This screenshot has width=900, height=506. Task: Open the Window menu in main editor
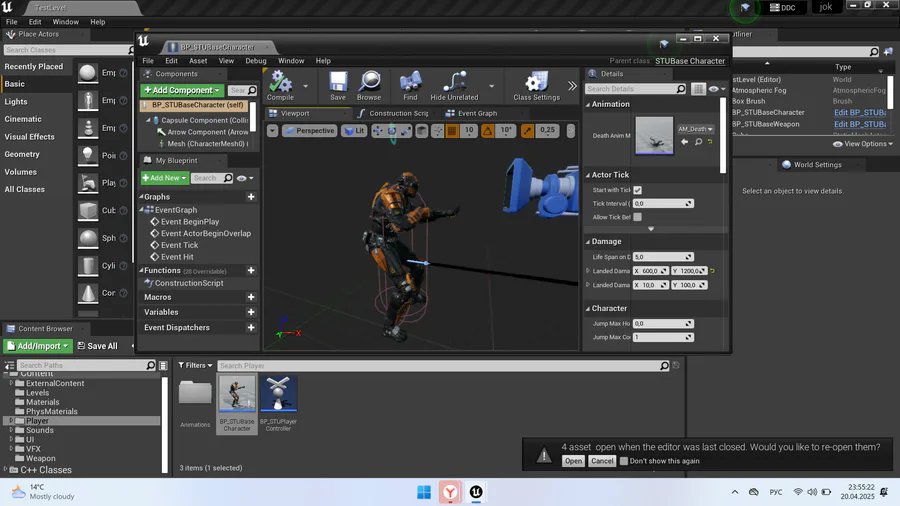click(x=65, y=22)
